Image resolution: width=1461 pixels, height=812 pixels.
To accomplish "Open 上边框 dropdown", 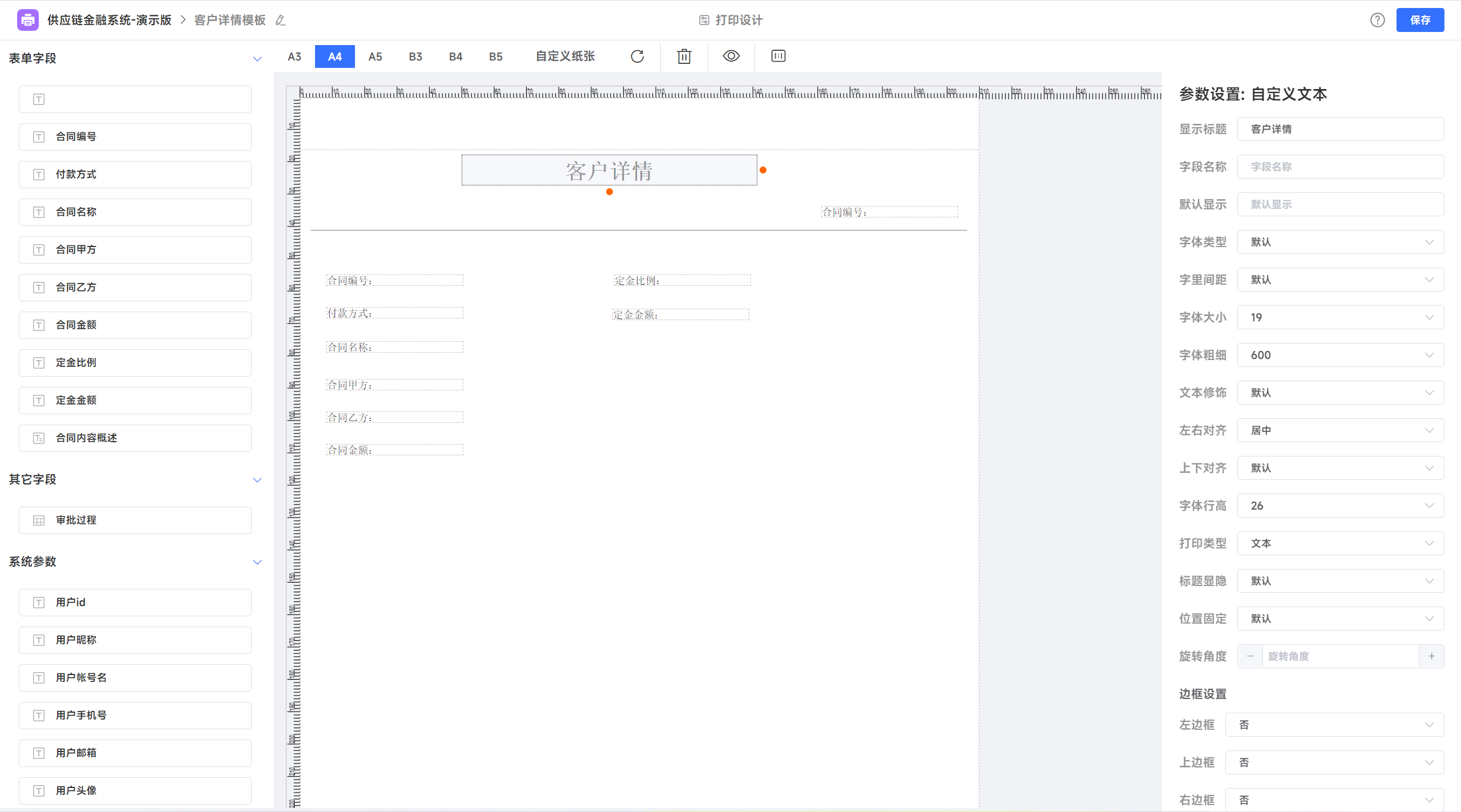I will [x=1335, y=762].
